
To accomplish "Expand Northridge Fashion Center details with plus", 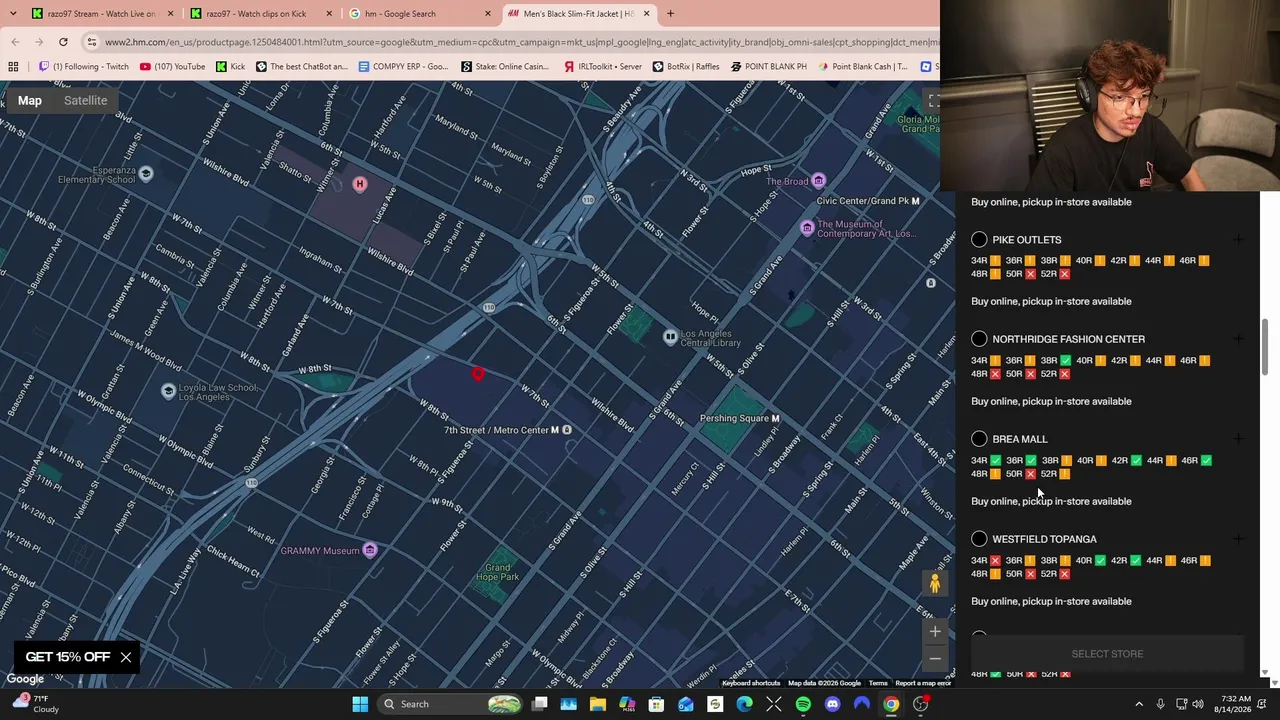I will click(x=1238, y=339).
